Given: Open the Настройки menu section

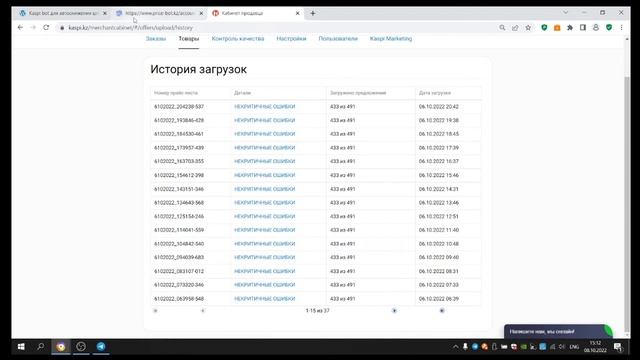Looking at the screenshot, I should [291, 39].
